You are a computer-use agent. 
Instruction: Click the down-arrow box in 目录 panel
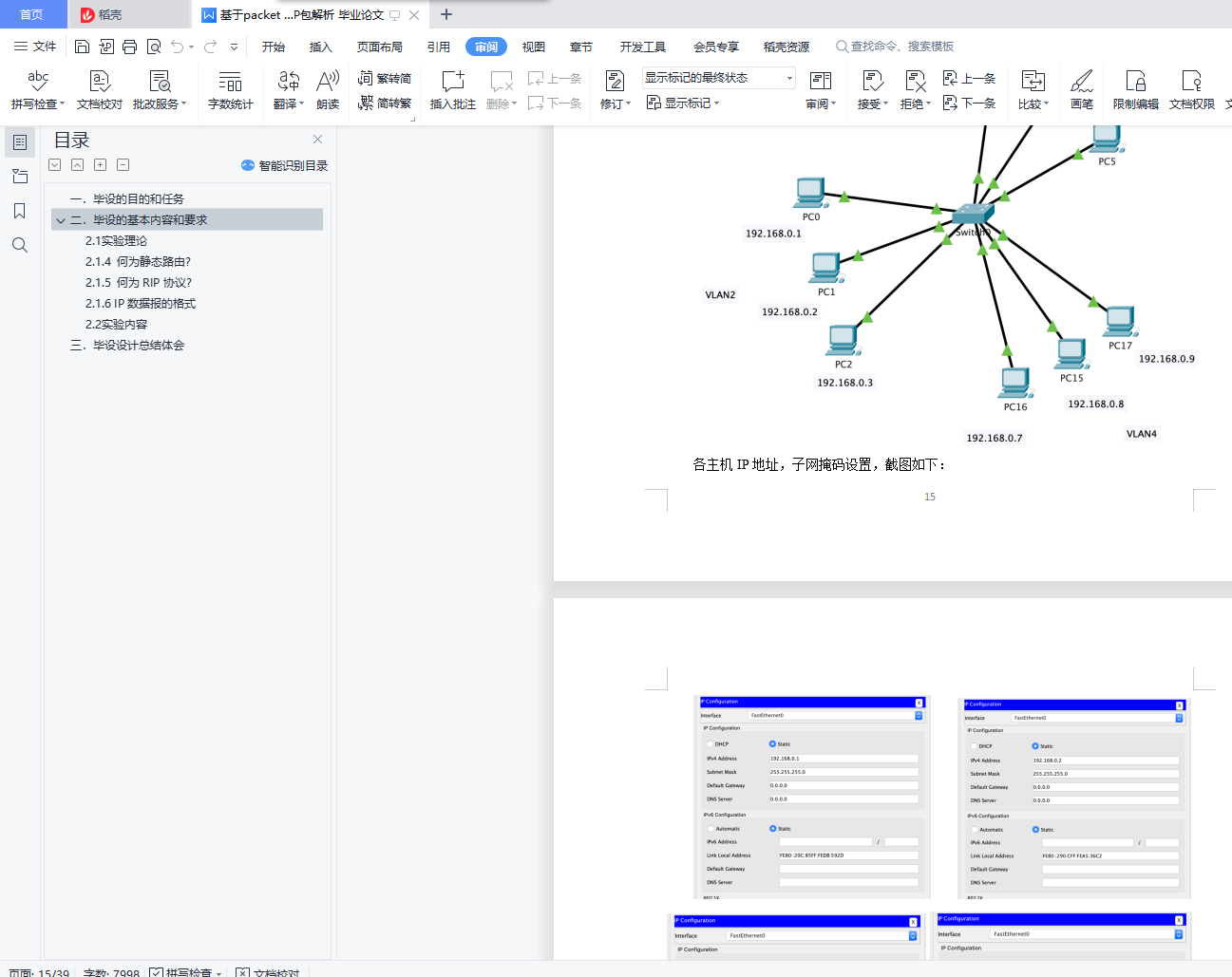[54, 165]
